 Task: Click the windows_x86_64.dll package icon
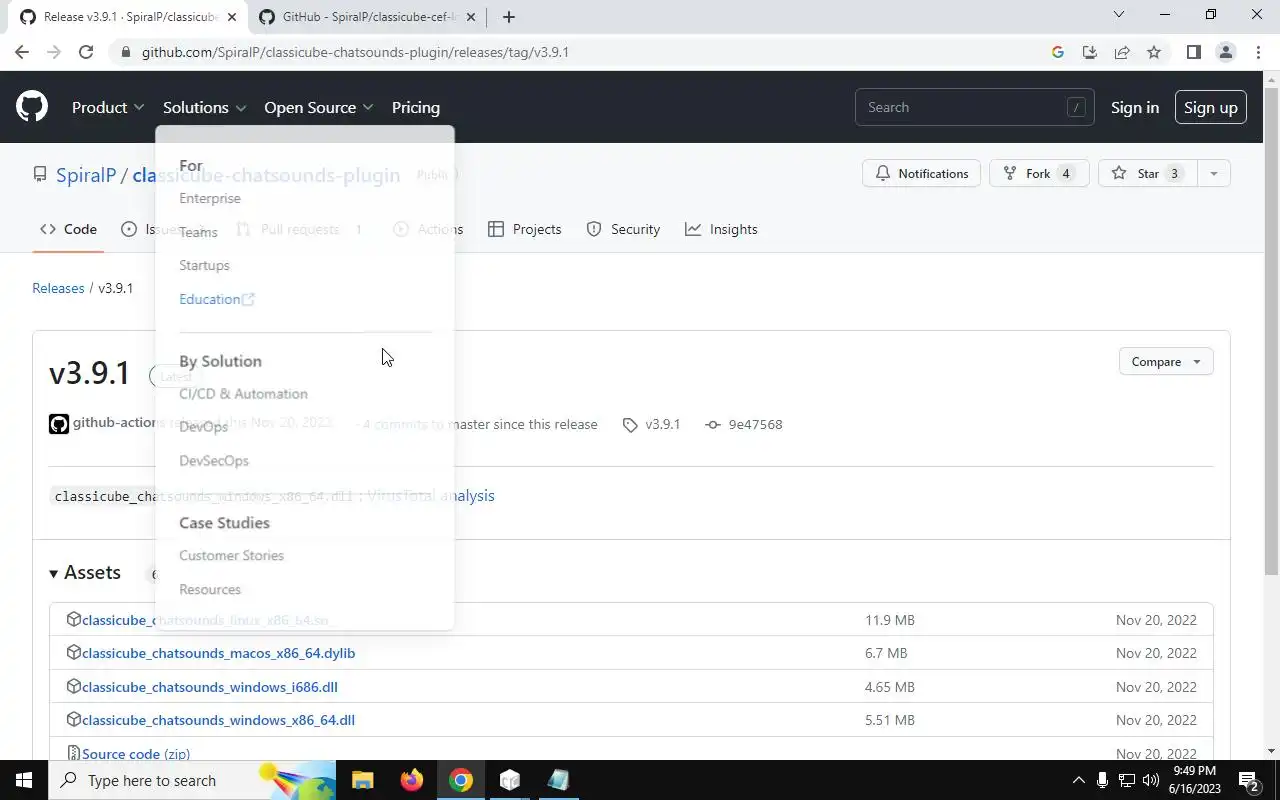click(73, 719)
